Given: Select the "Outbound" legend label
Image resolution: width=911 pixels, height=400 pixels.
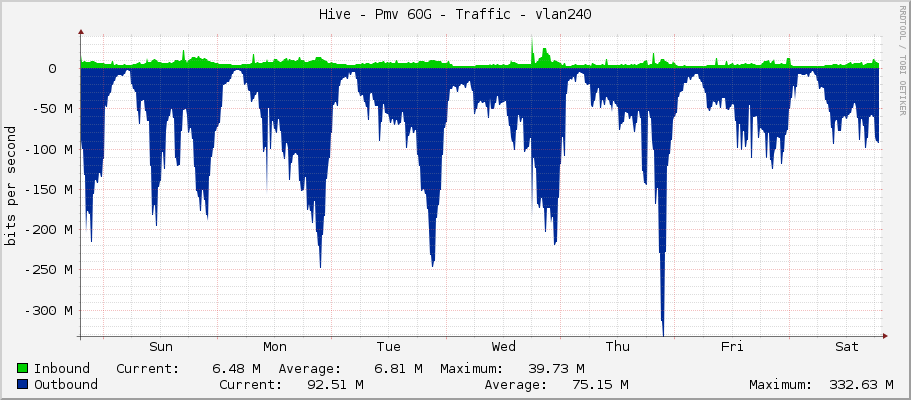Looking at the screenshot, I should (66, 384).
